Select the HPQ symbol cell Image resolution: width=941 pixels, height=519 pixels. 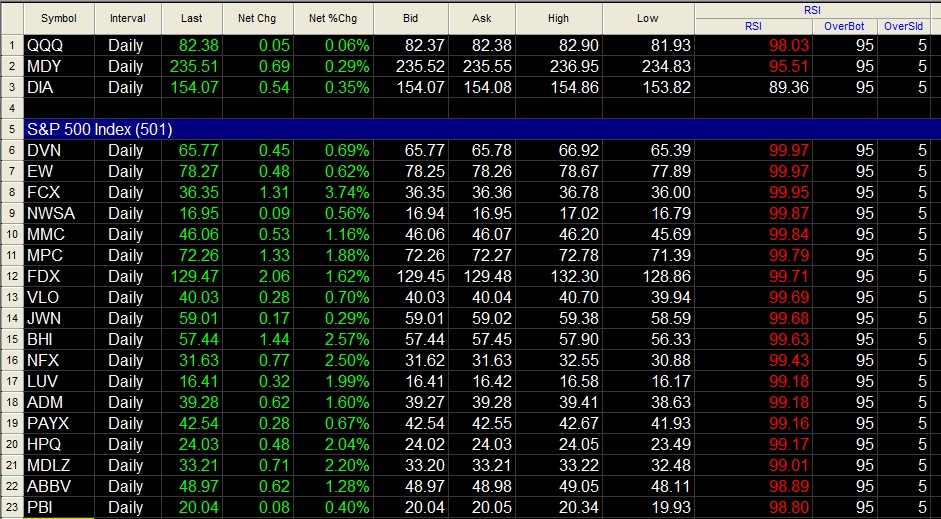click(59, 444)
